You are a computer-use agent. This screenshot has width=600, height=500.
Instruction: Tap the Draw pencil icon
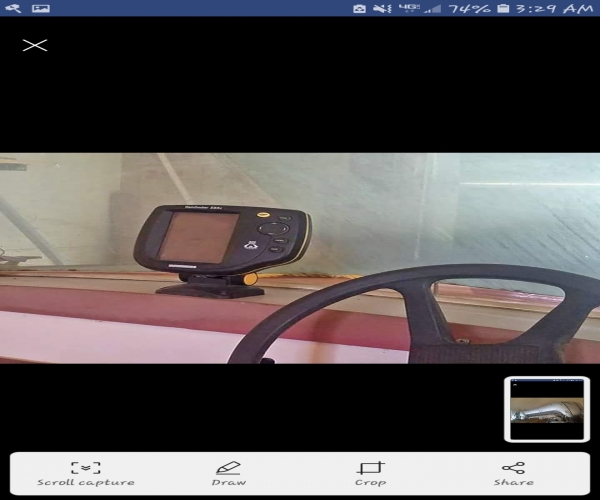pyautogui.click(x=228, y=467)
